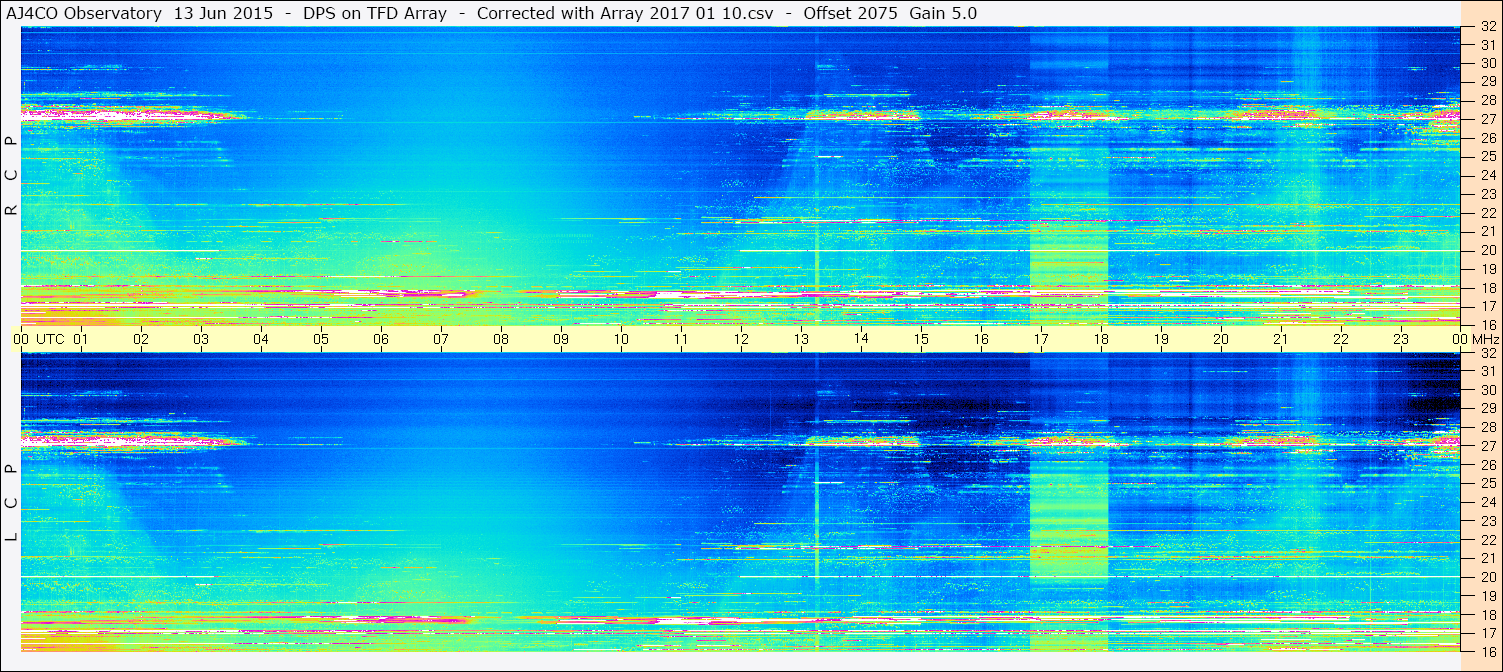Click the 24 frequency label of LCP panel

pyautogui.click(x=1487, y=502)
